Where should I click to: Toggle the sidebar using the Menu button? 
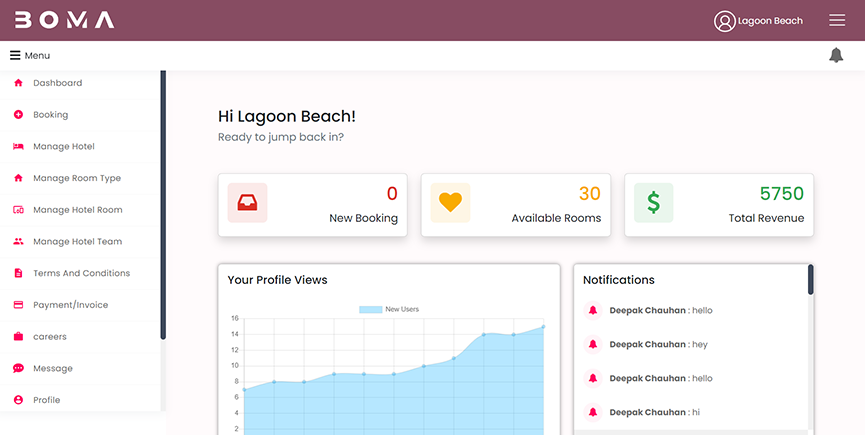coord(30,56)
